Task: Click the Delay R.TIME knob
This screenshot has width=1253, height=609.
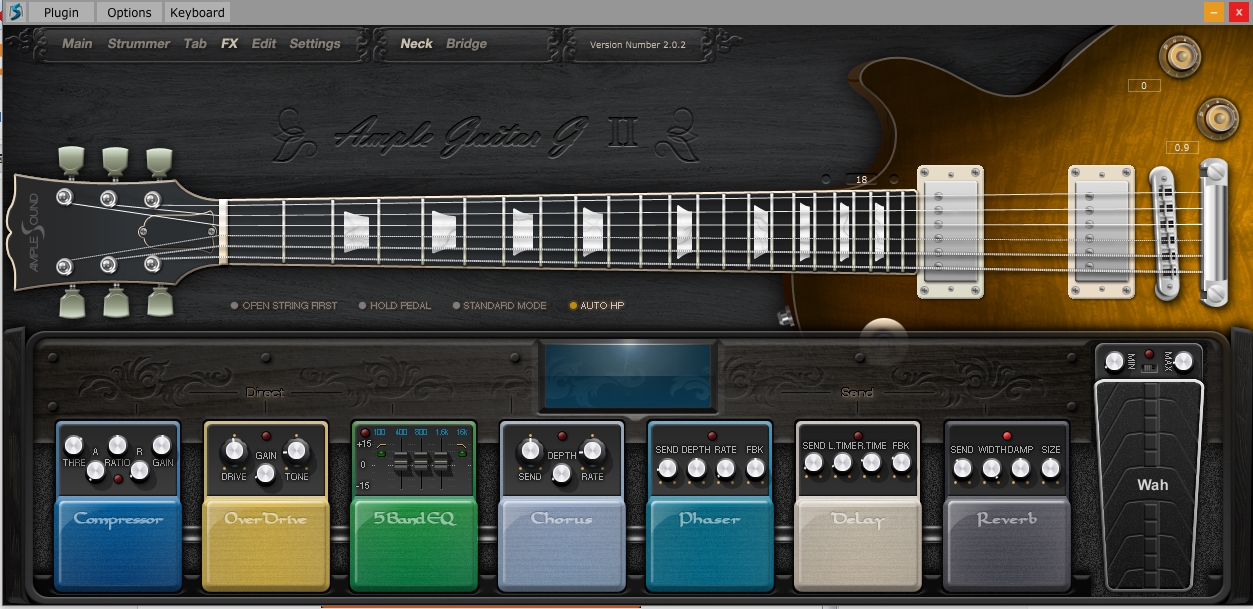Action: (872, 463)
